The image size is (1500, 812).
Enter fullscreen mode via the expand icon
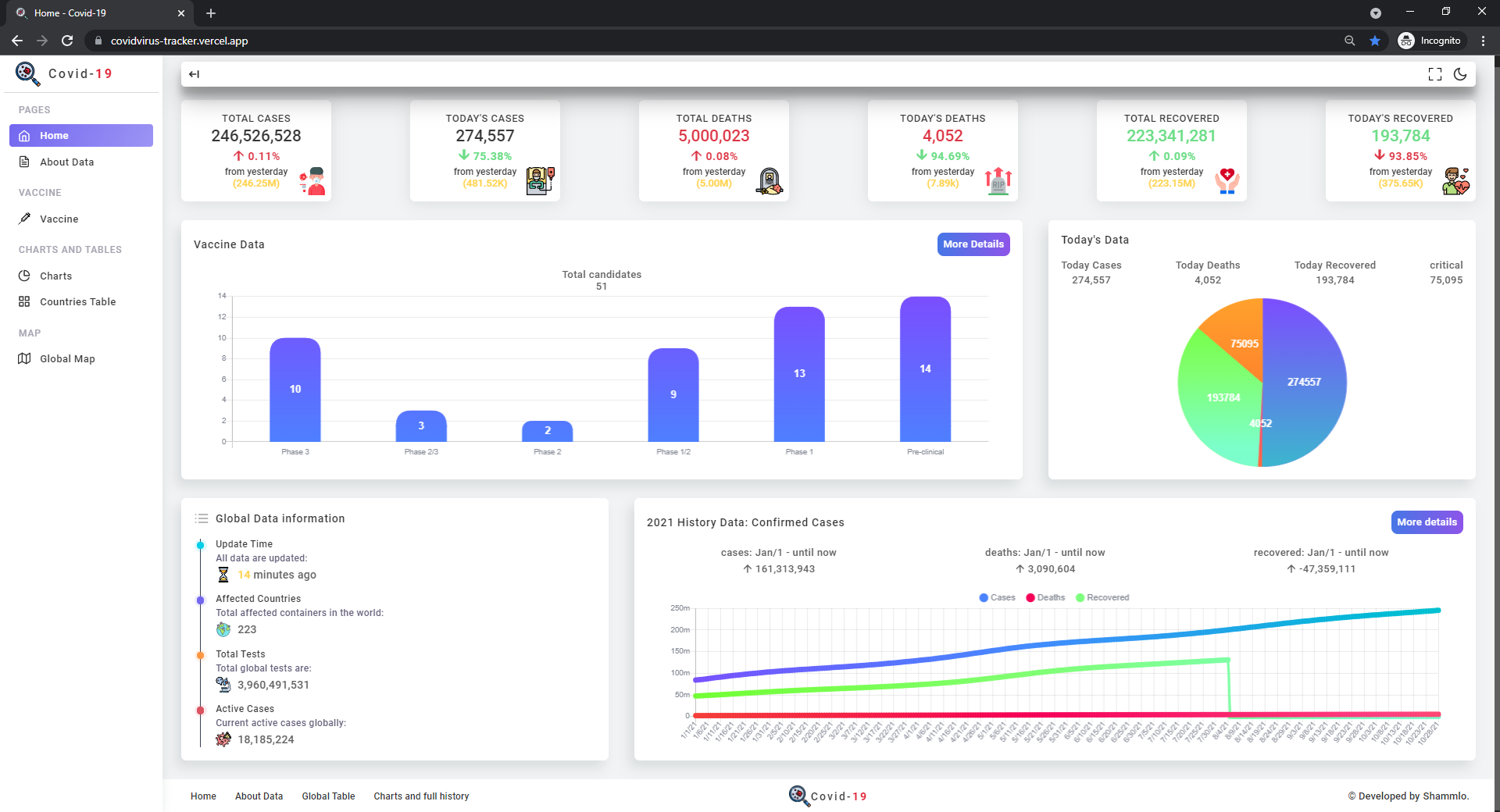(x=1435, y=74)
